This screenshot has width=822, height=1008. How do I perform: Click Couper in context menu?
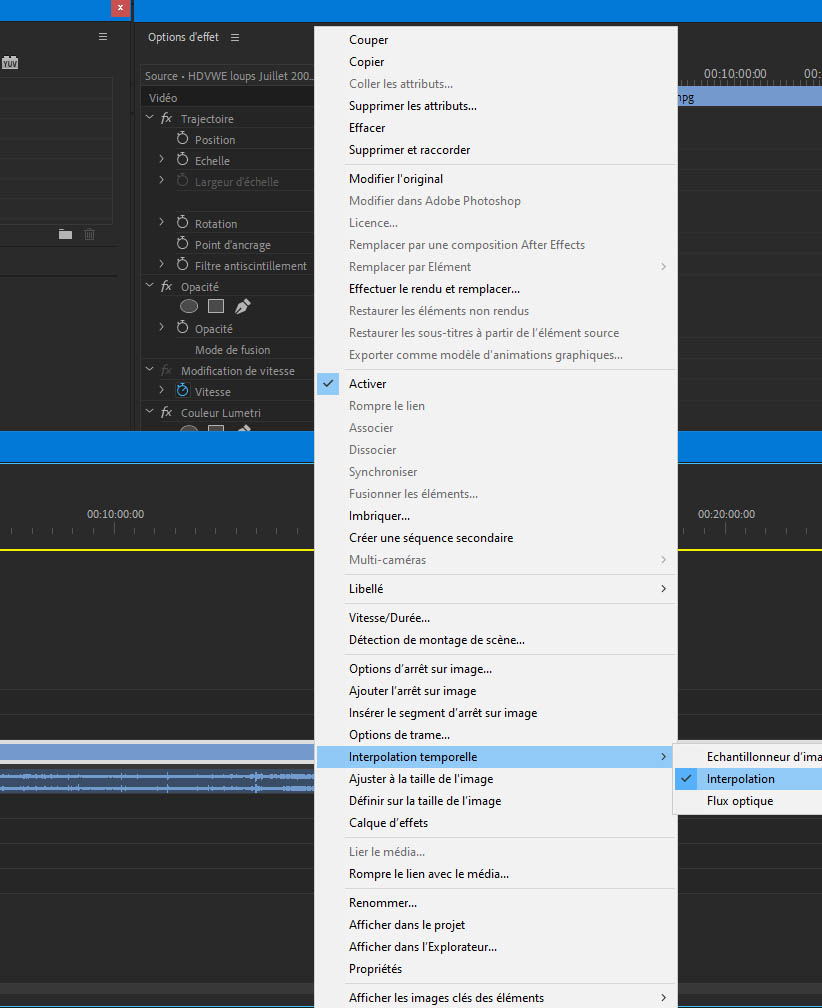[496, 40]
